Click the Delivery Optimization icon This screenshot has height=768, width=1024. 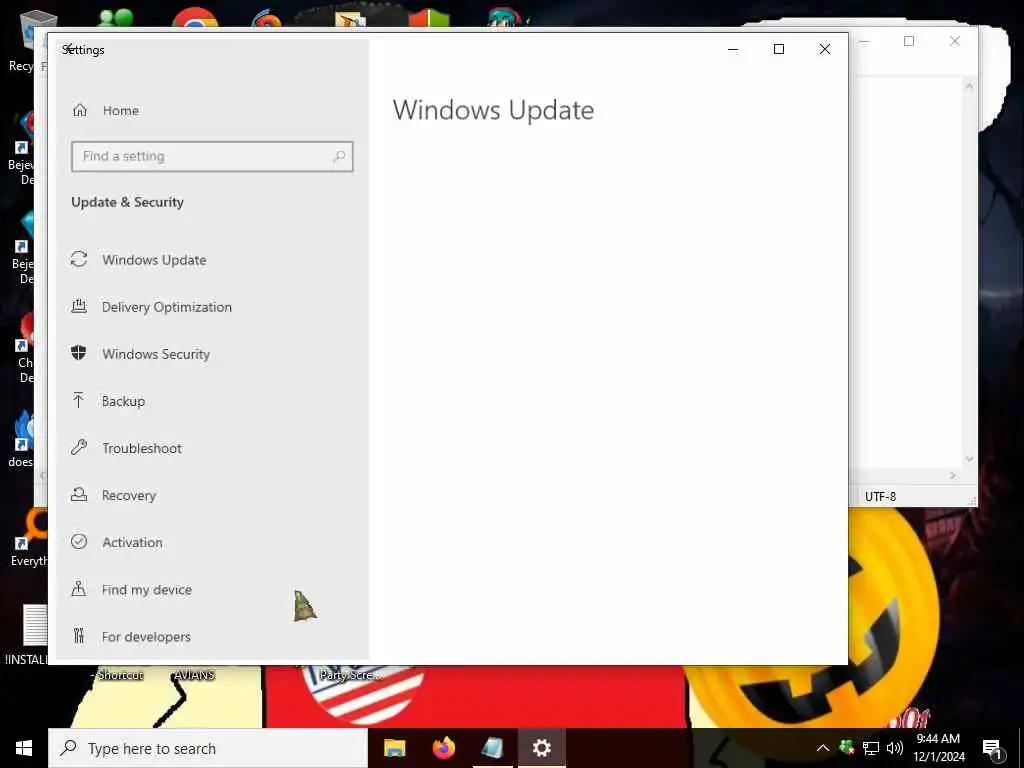[79, 306]
